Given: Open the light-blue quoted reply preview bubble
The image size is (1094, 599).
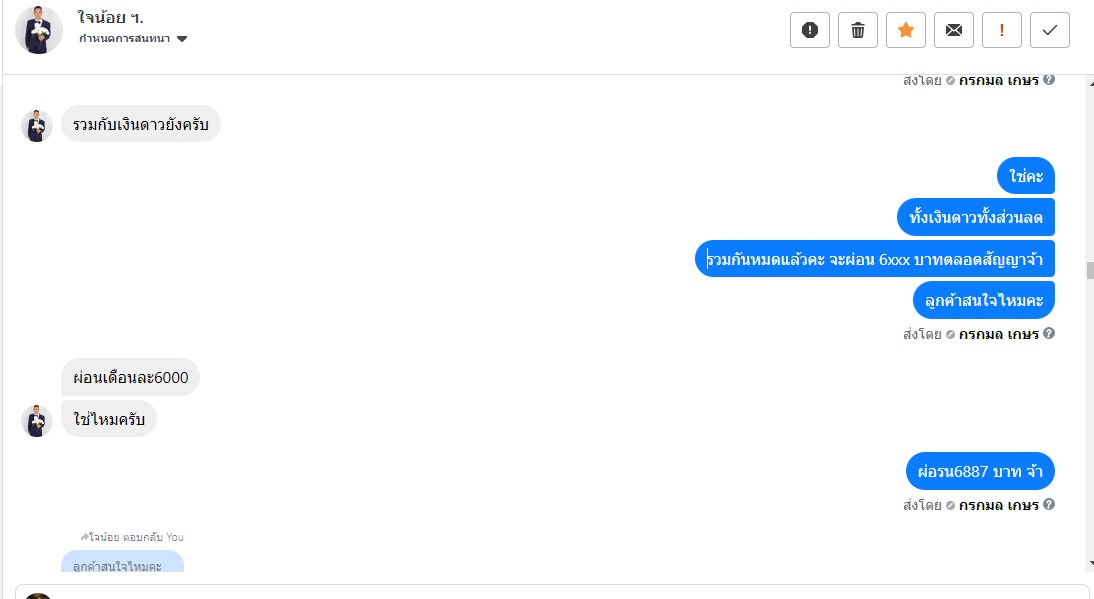Looking at the screenshot, I should (122, 563).
